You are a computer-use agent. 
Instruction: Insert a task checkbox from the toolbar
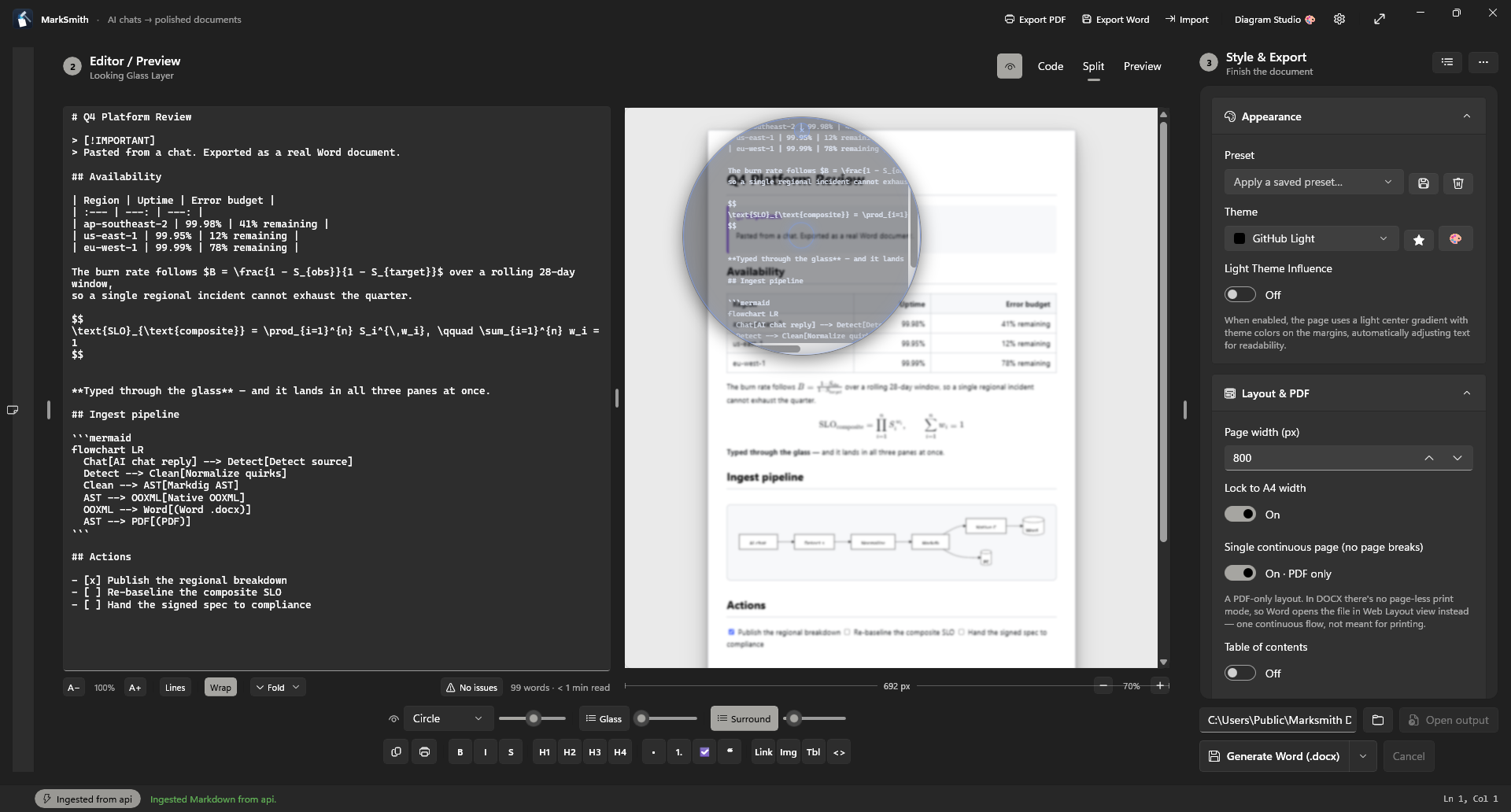pos(704,752)
